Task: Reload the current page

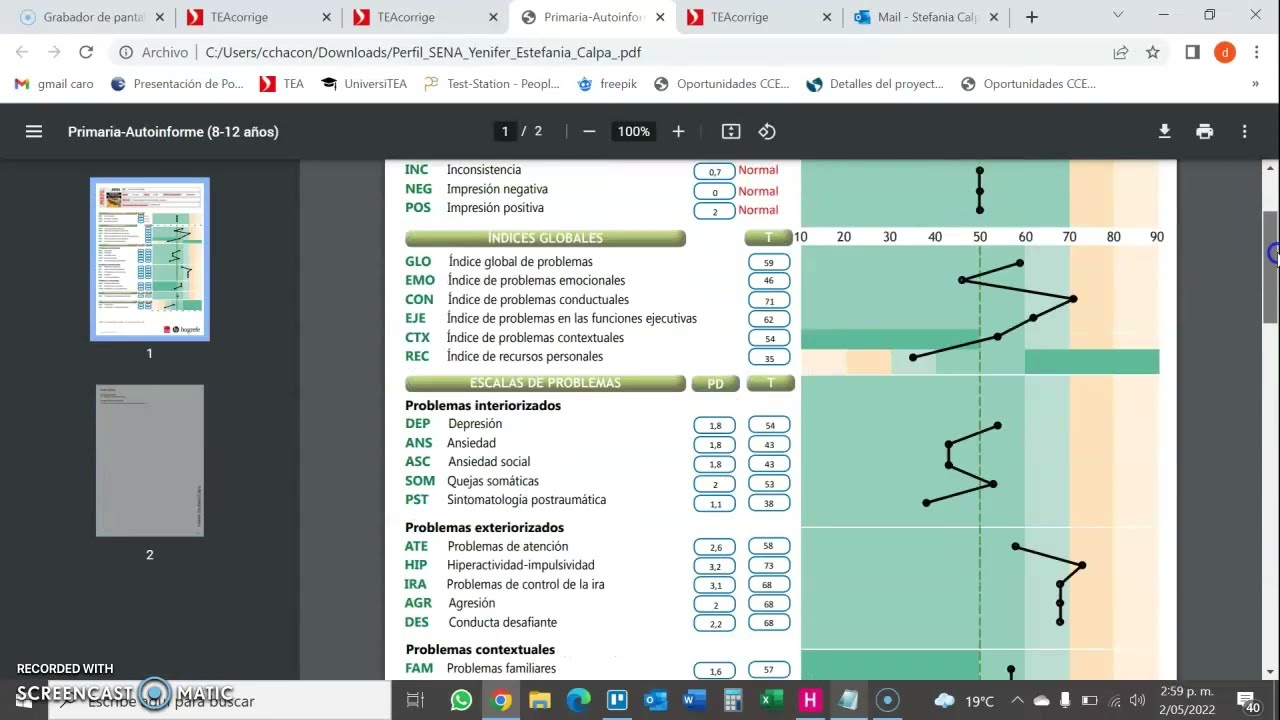Action: [x=86, y=52]
